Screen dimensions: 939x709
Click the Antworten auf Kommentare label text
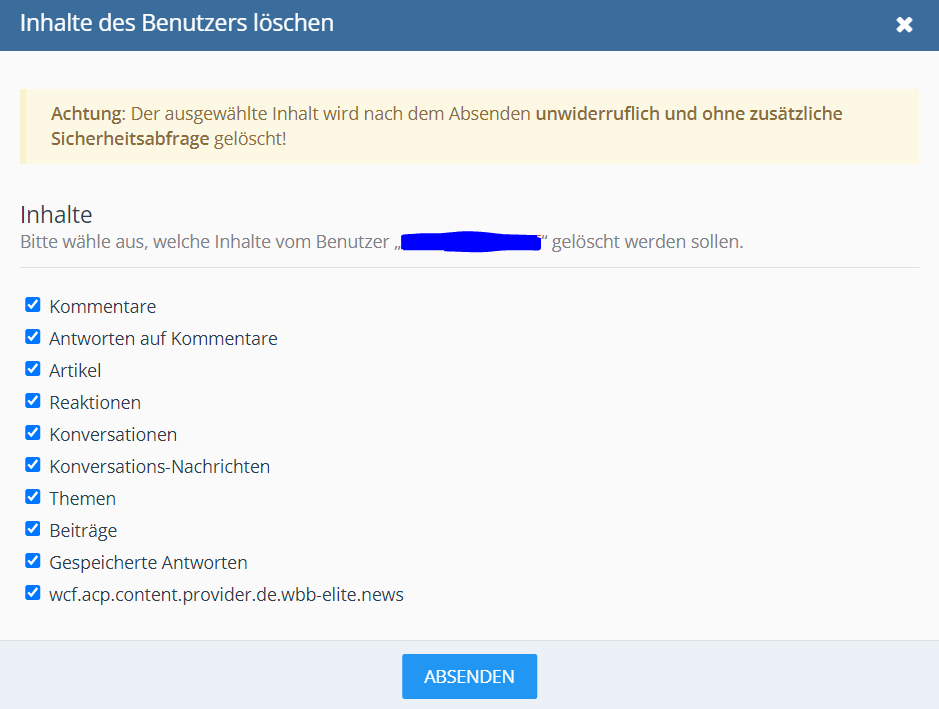pyautogui.click(x=163, y=339)
